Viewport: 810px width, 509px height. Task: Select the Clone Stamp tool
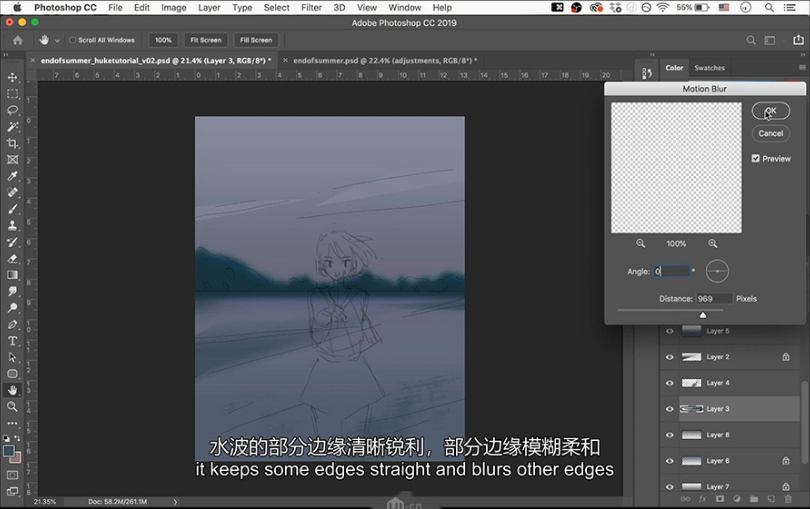click(x=12, y=226)
